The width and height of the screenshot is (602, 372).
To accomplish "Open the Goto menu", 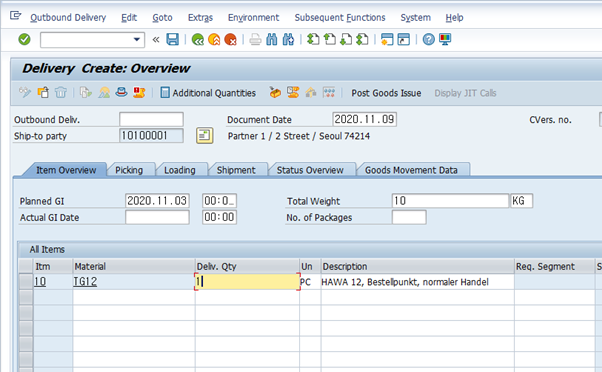I will click(162, 18).
